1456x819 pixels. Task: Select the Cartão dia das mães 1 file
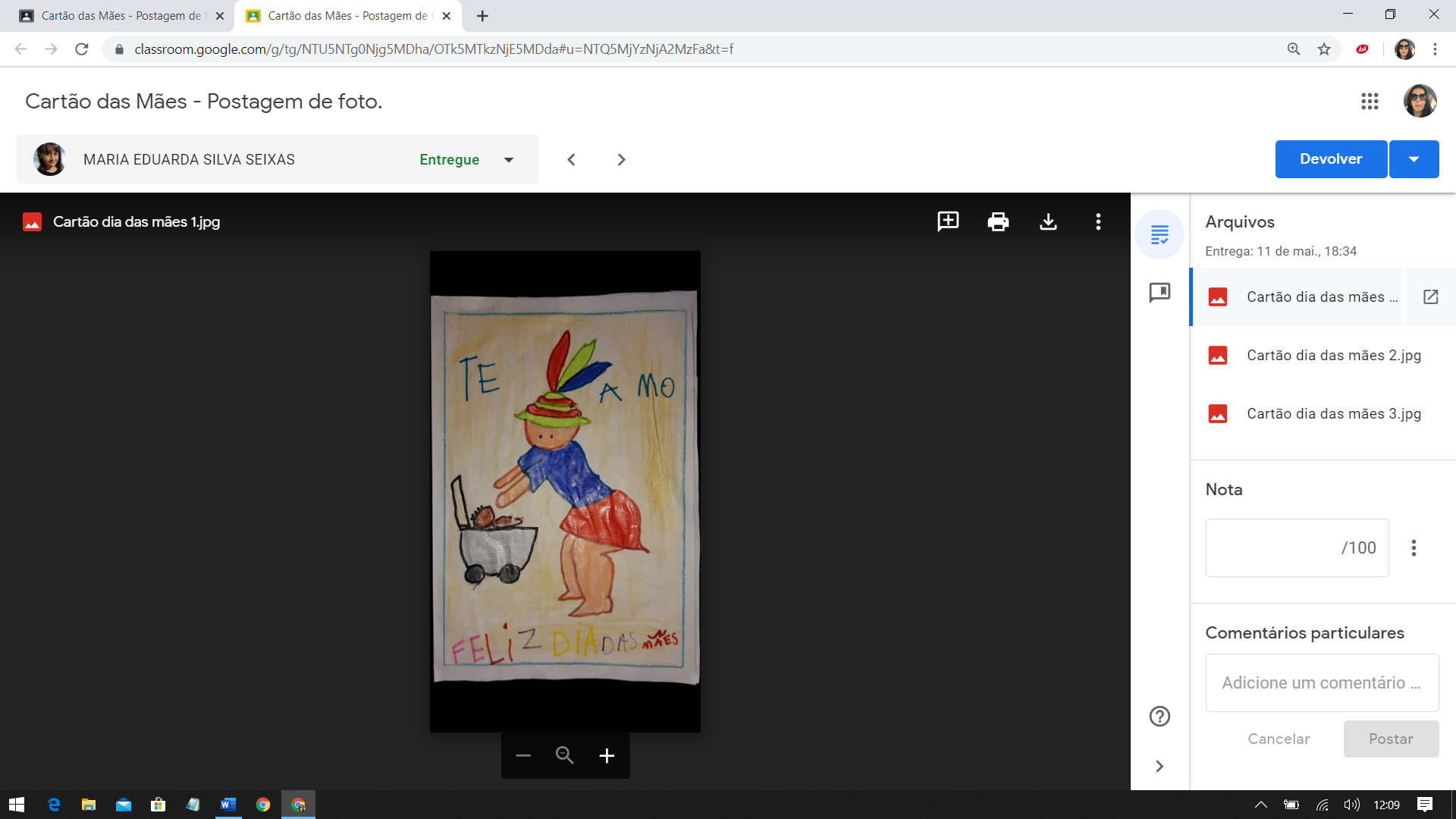(1298, 297)
